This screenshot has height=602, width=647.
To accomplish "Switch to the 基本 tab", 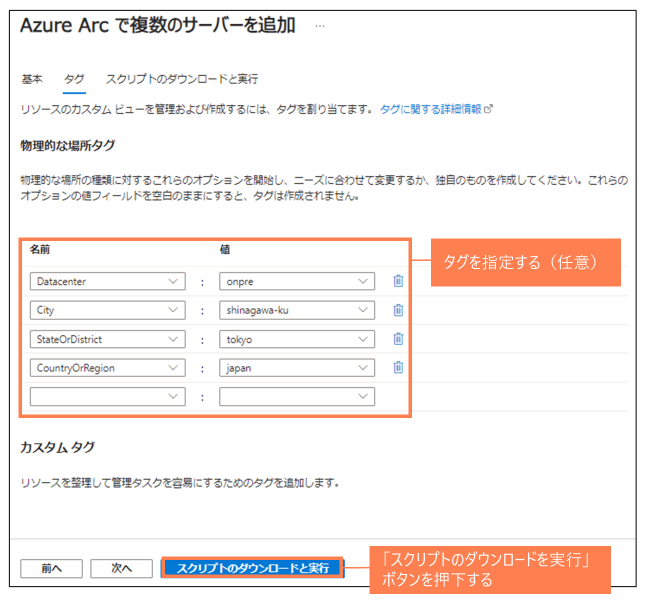I will pyautogui.click(x=32, y=79).
